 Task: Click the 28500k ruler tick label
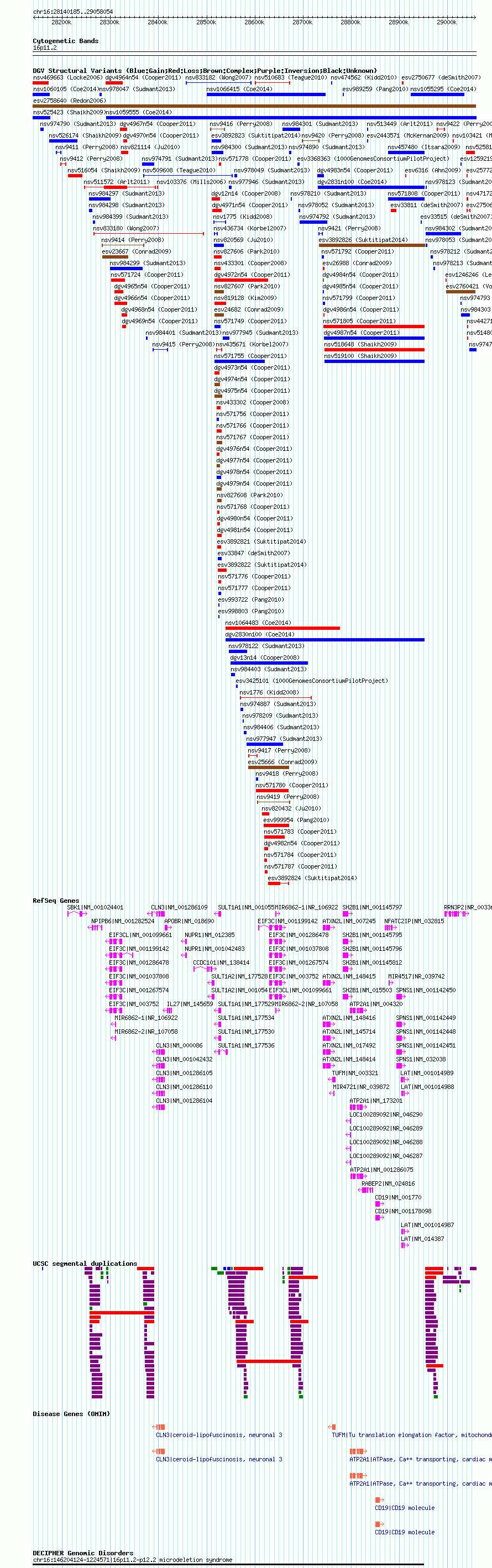click(x=206, y=23)
